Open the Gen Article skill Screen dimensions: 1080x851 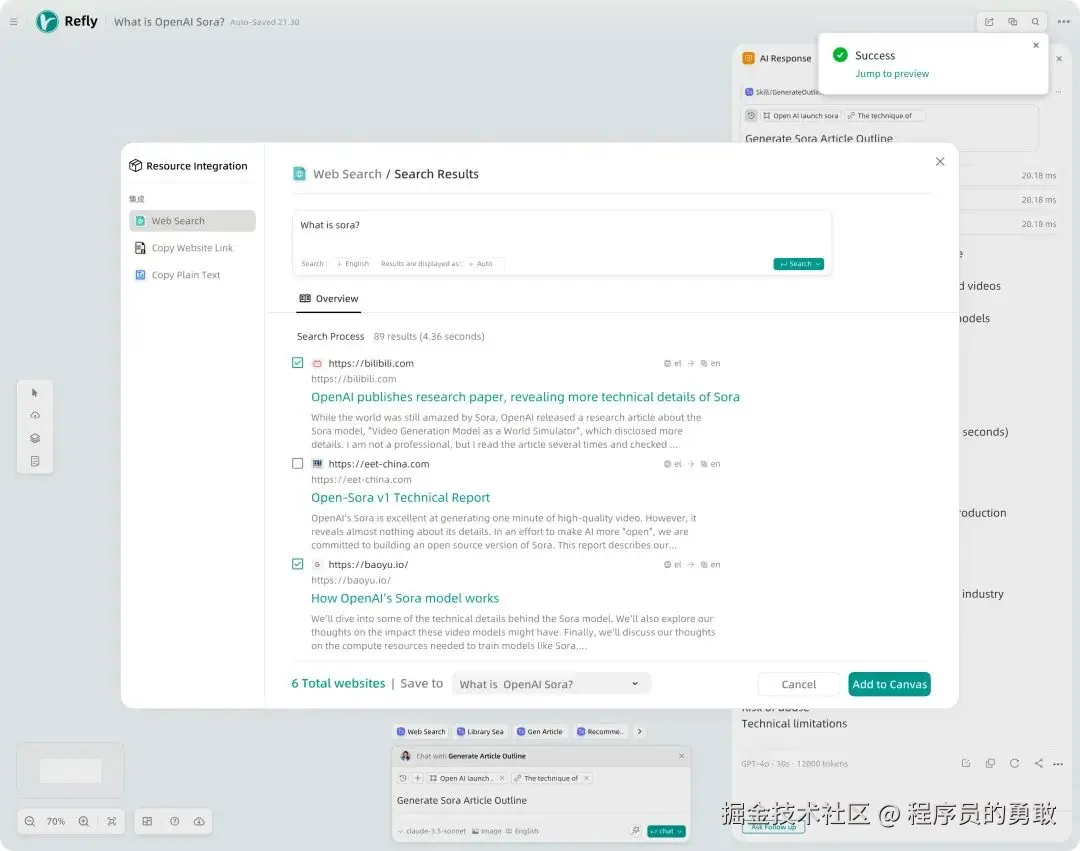click(x=539, y=731)
